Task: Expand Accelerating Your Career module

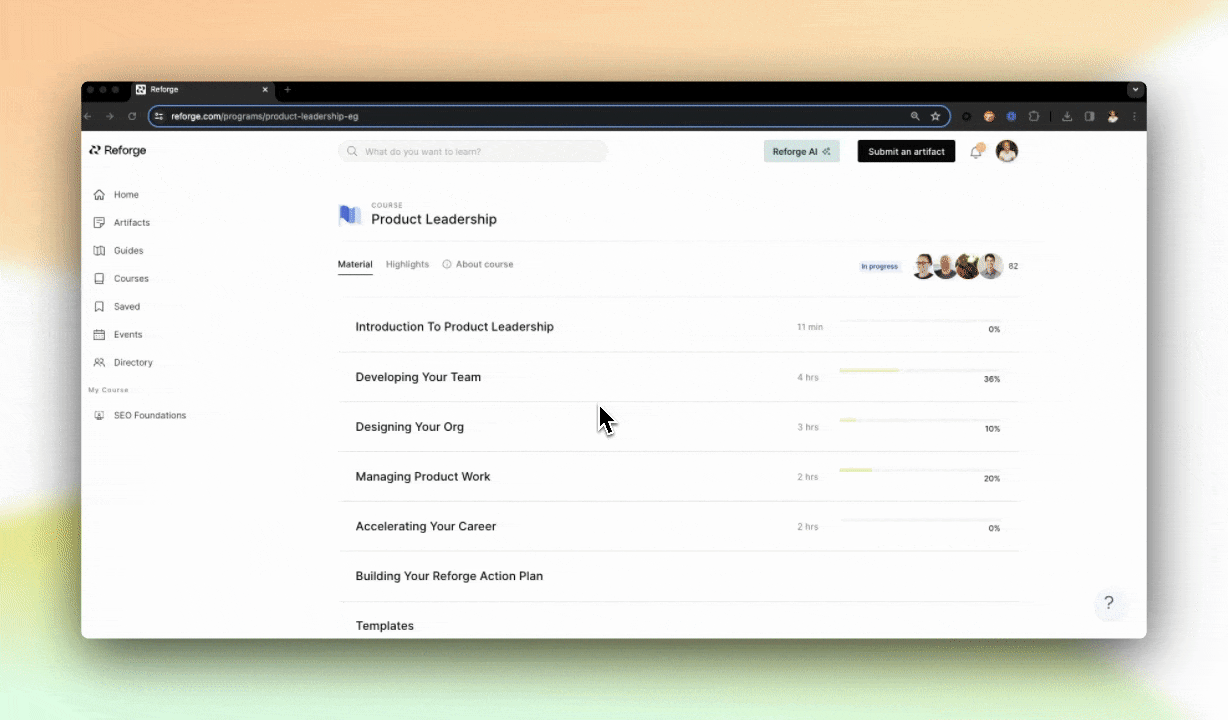Action: coord(679,526)
